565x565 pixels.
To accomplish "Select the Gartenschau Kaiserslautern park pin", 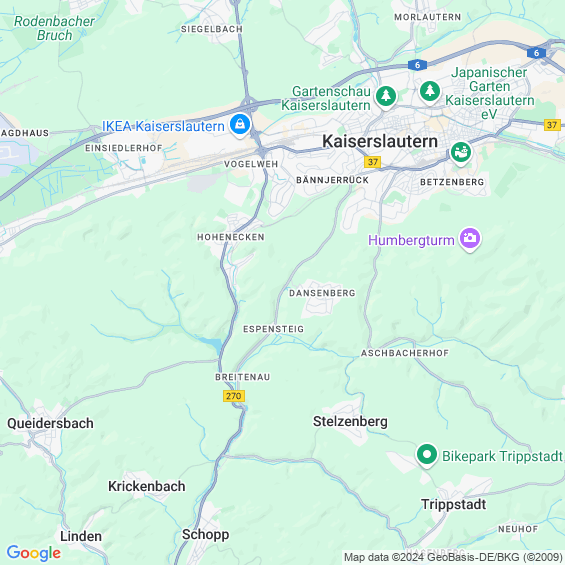I will [x=386, y=97].
